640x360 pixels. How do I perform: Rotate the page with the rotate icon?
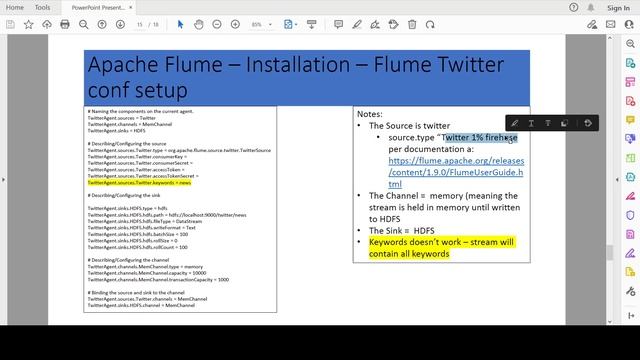pyautogui.click(x=430, y=24)
